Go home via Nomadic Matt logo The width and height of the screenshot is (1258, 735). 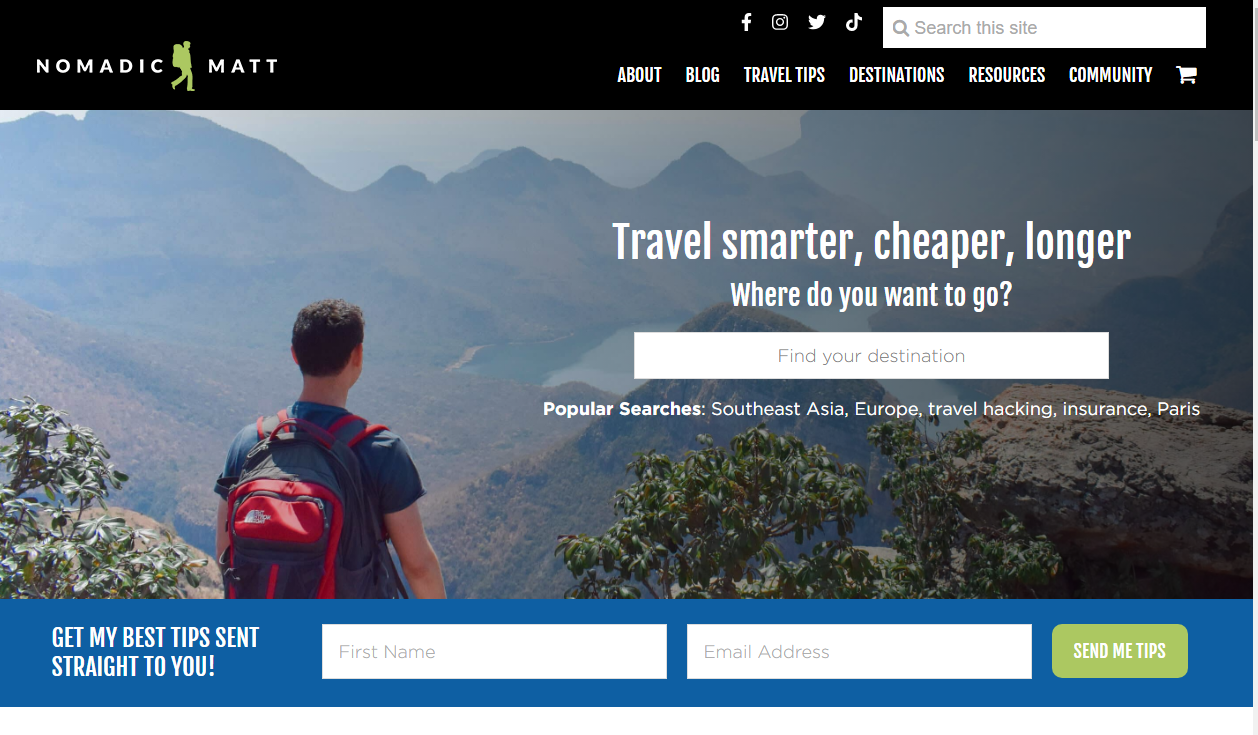(157, 66)
